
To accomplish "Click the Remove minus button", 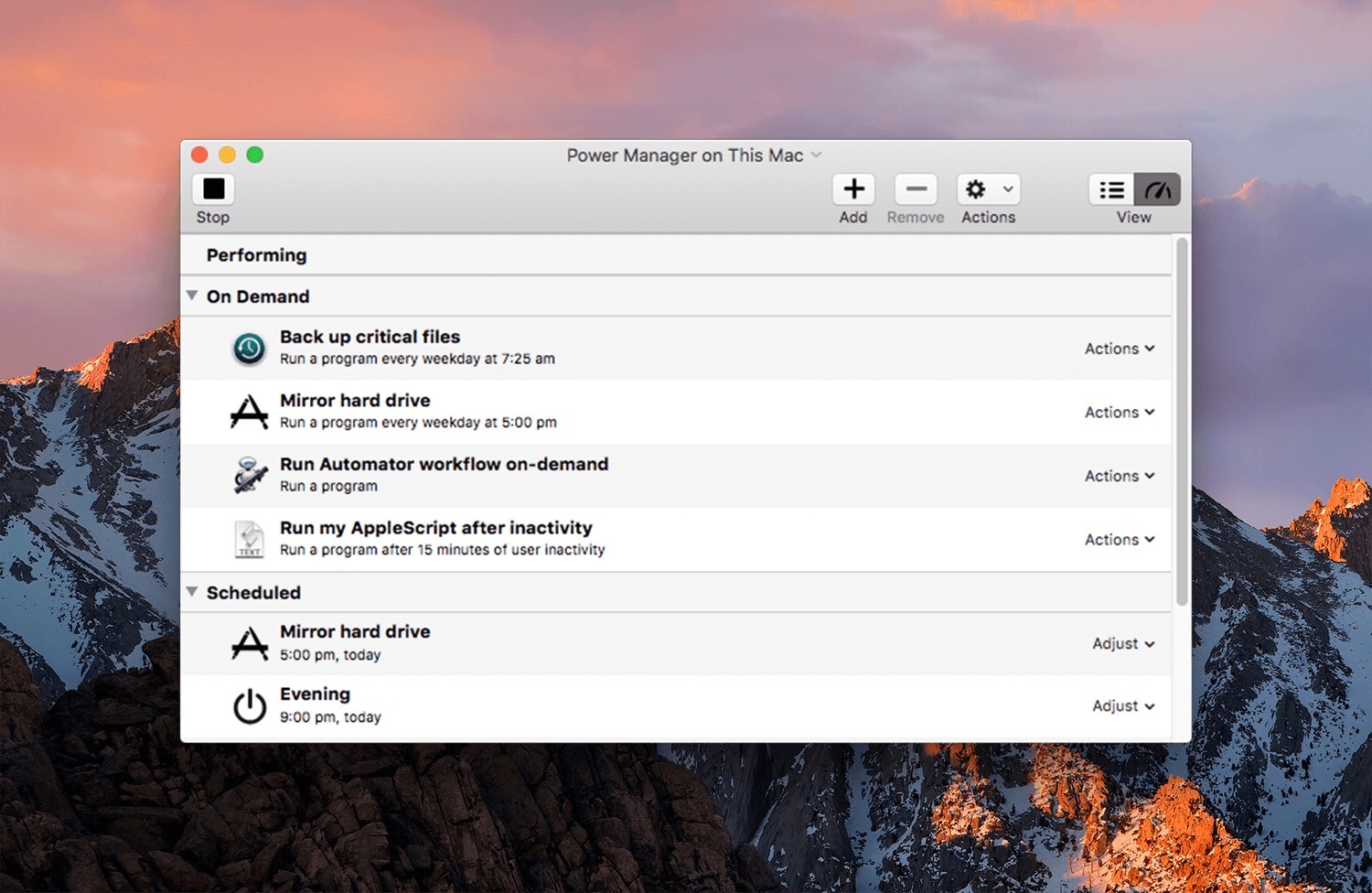I will [x=916, y=189].
